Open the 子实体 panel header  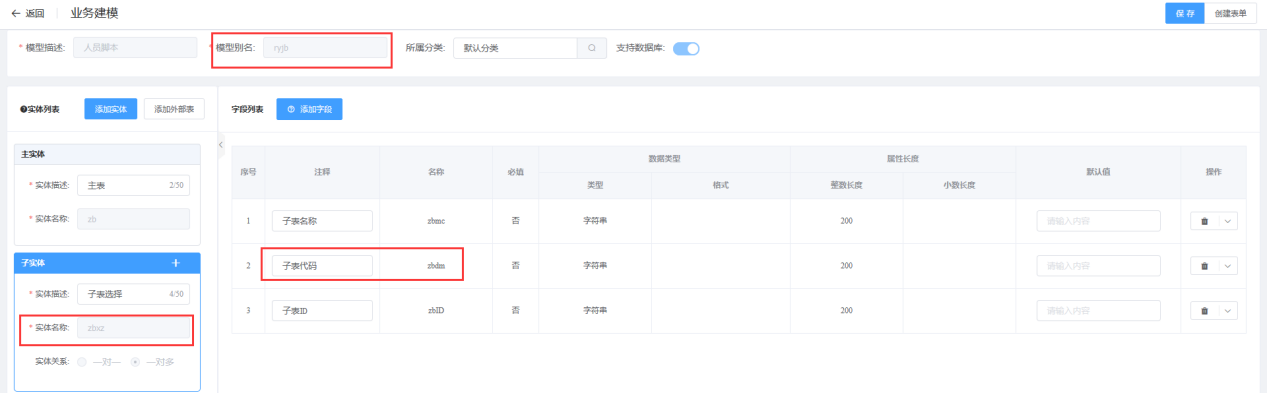tap(107, 262)
